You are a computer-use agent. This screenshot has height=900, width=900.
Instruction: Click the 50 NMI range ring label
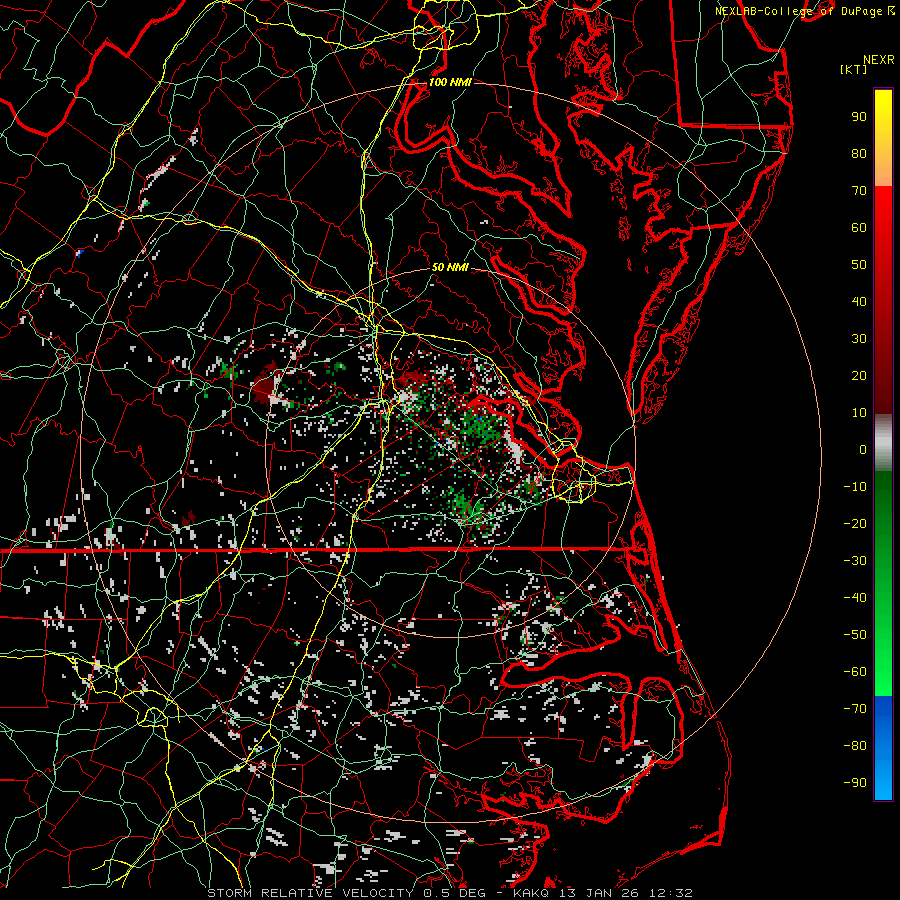click(x=449, y=267)
